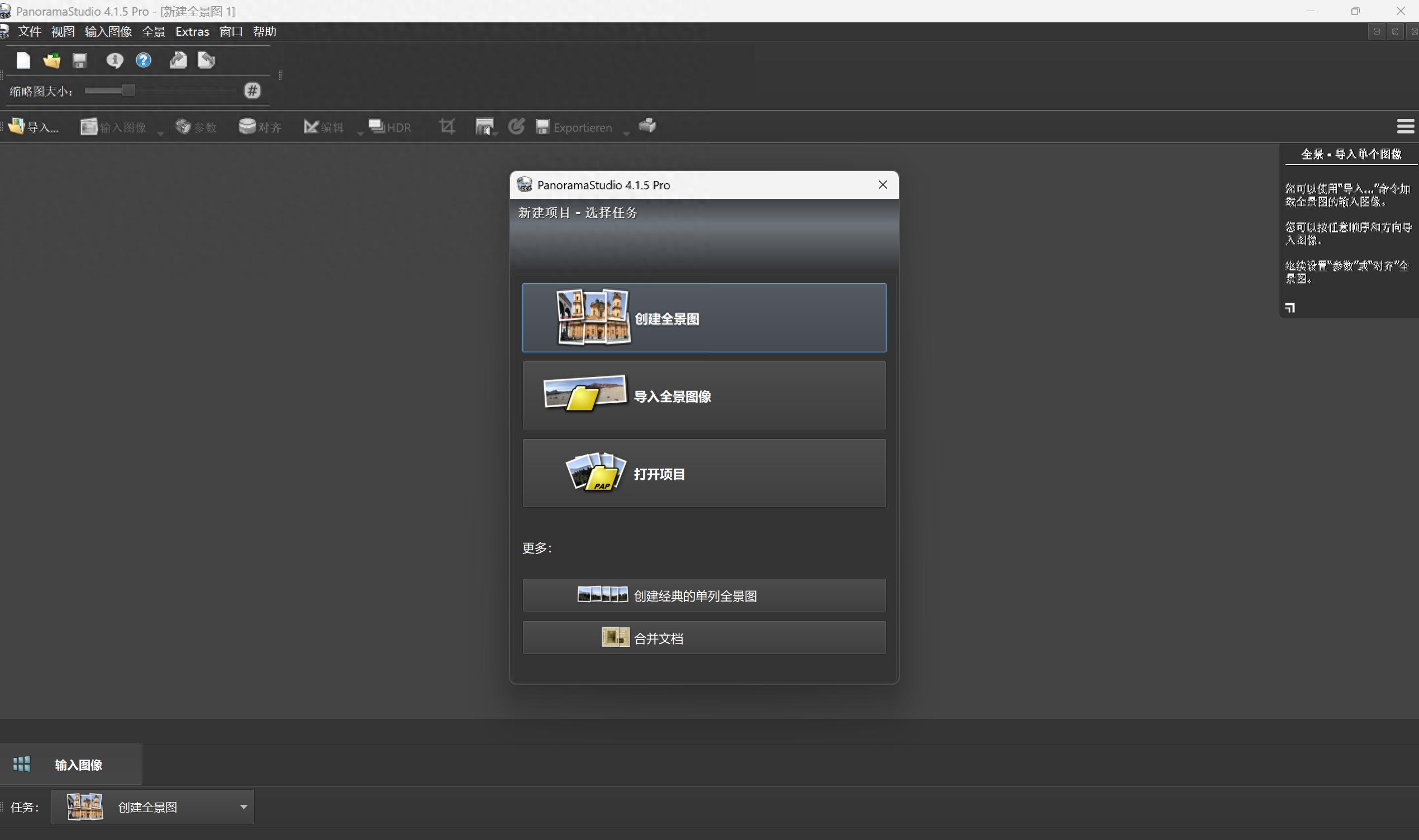Expand the Exportieren dropdown arrow

tap(626, 133)
